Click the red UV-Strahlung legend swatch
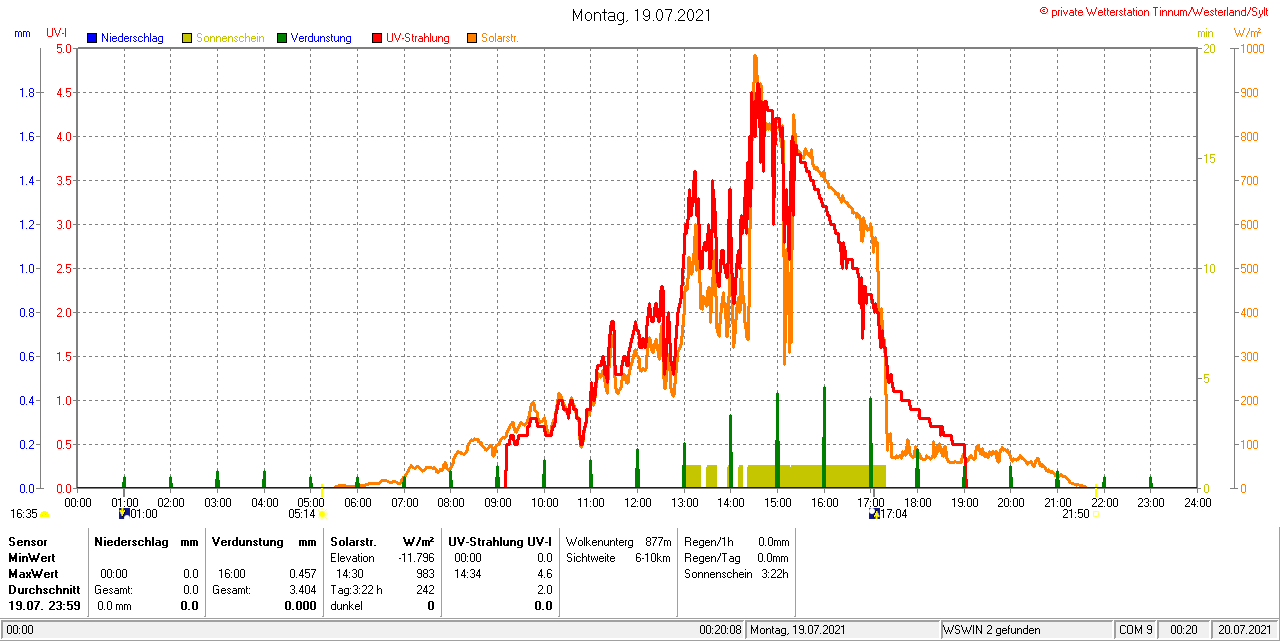The height and width of the screenshot is (641, 1280). (377, 38)
